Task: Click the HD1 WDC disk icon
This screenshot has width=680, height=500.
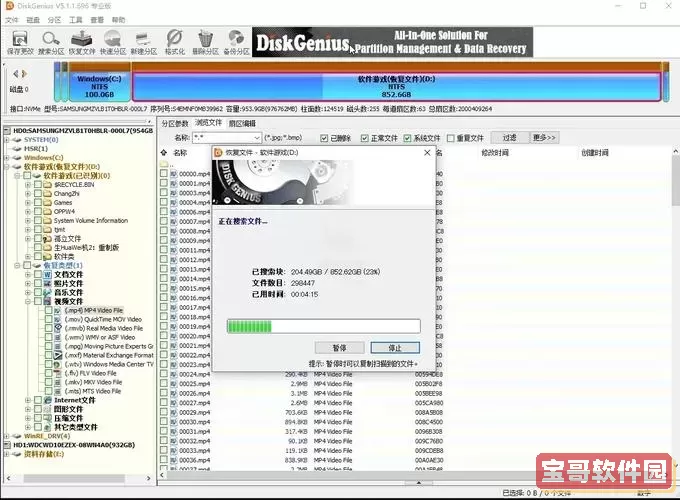Action: point(7,445)
